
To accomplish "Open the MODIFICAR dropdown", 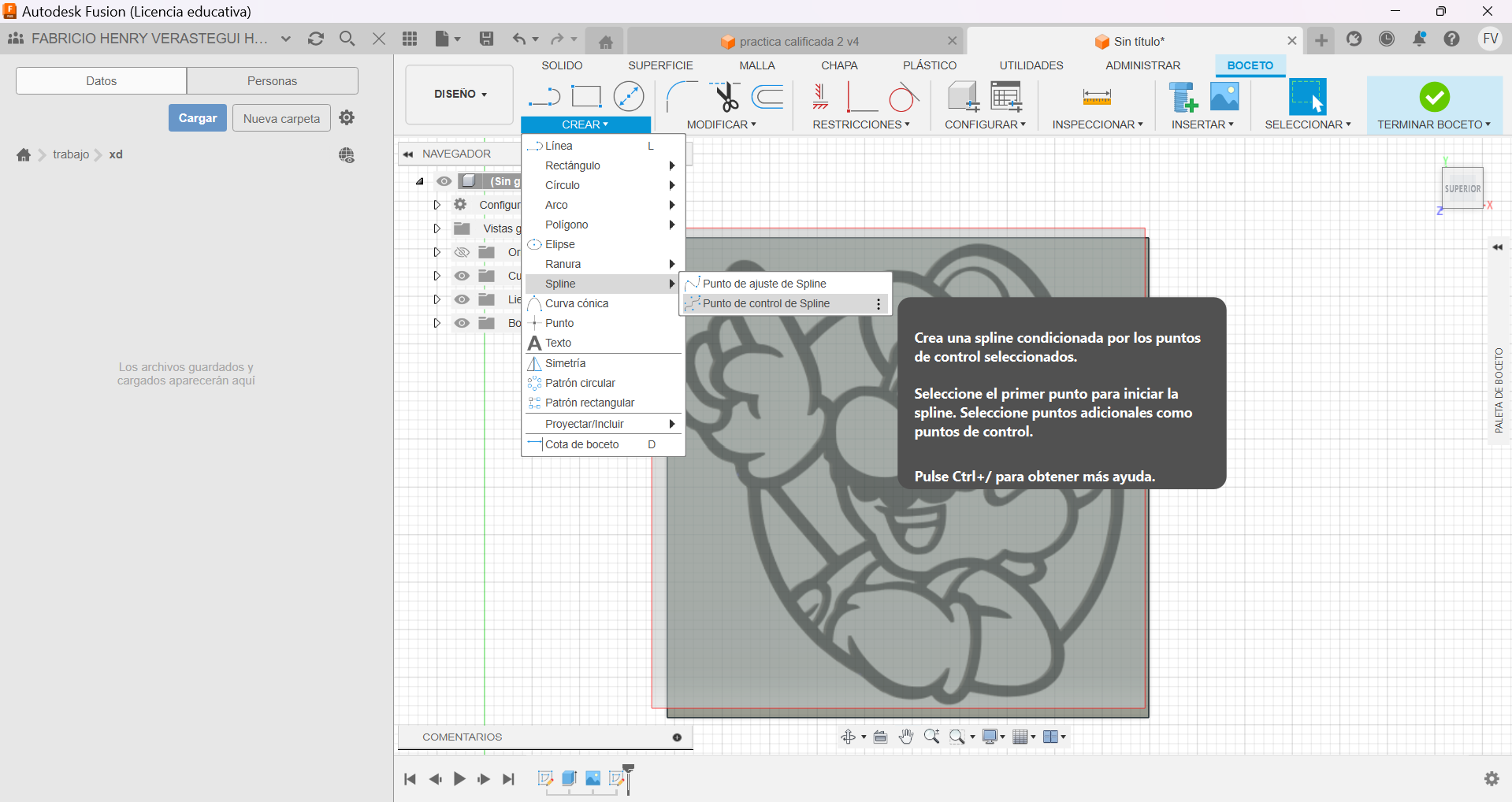I will coord(721,124).
